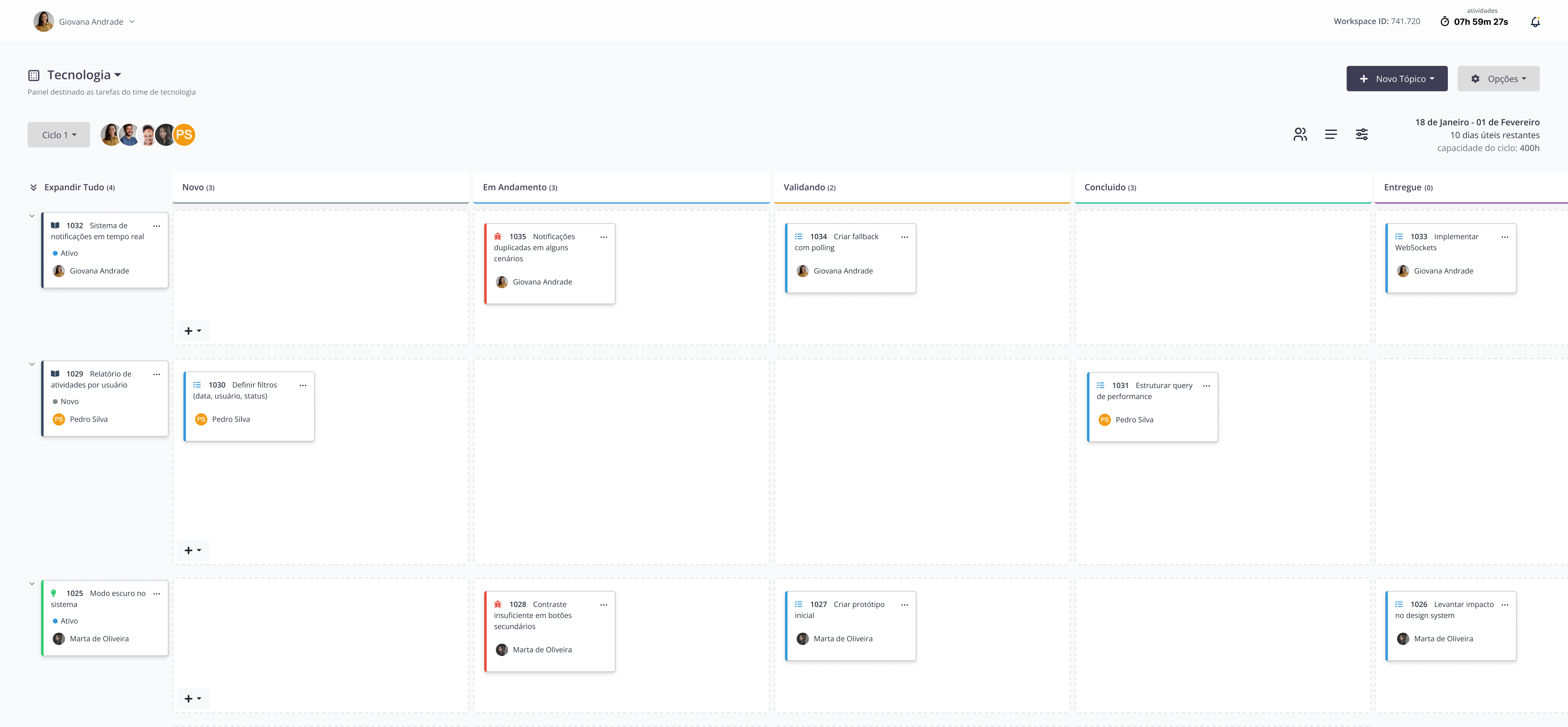
Task: Switch to list view lines icon
Action: coord(1331,135)
